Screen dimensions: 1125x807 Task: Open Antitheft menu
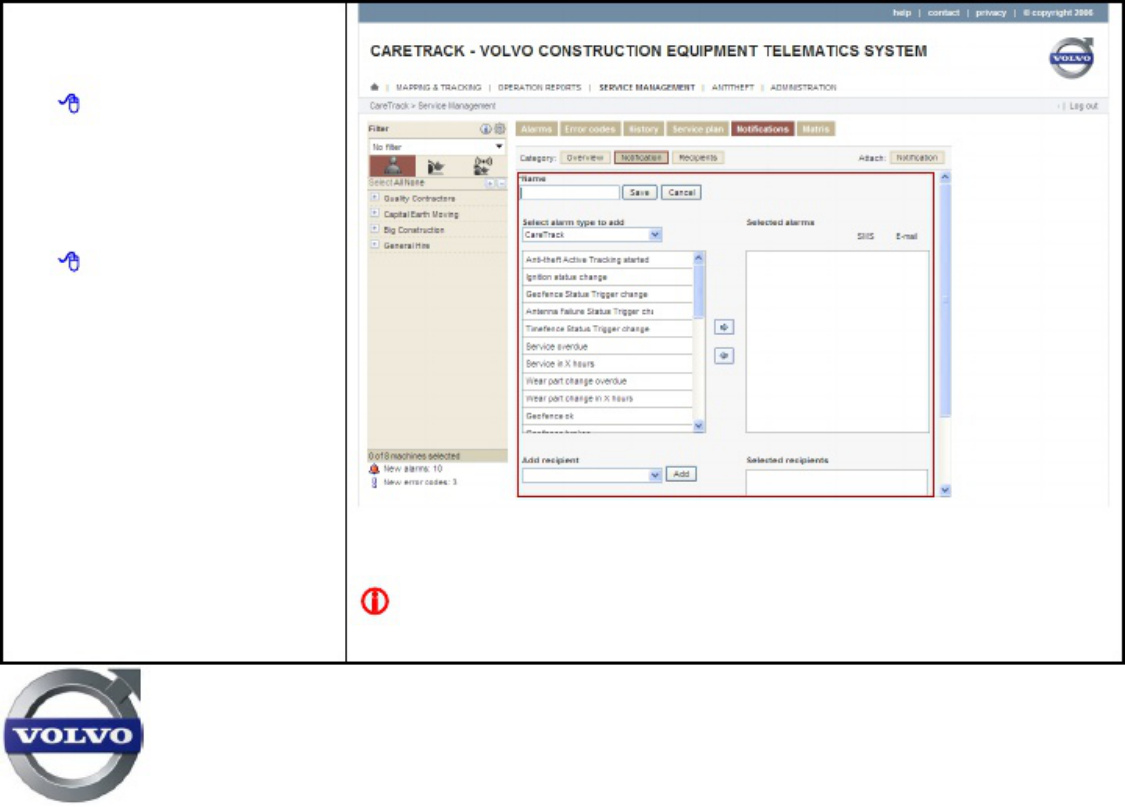[733, 88]
